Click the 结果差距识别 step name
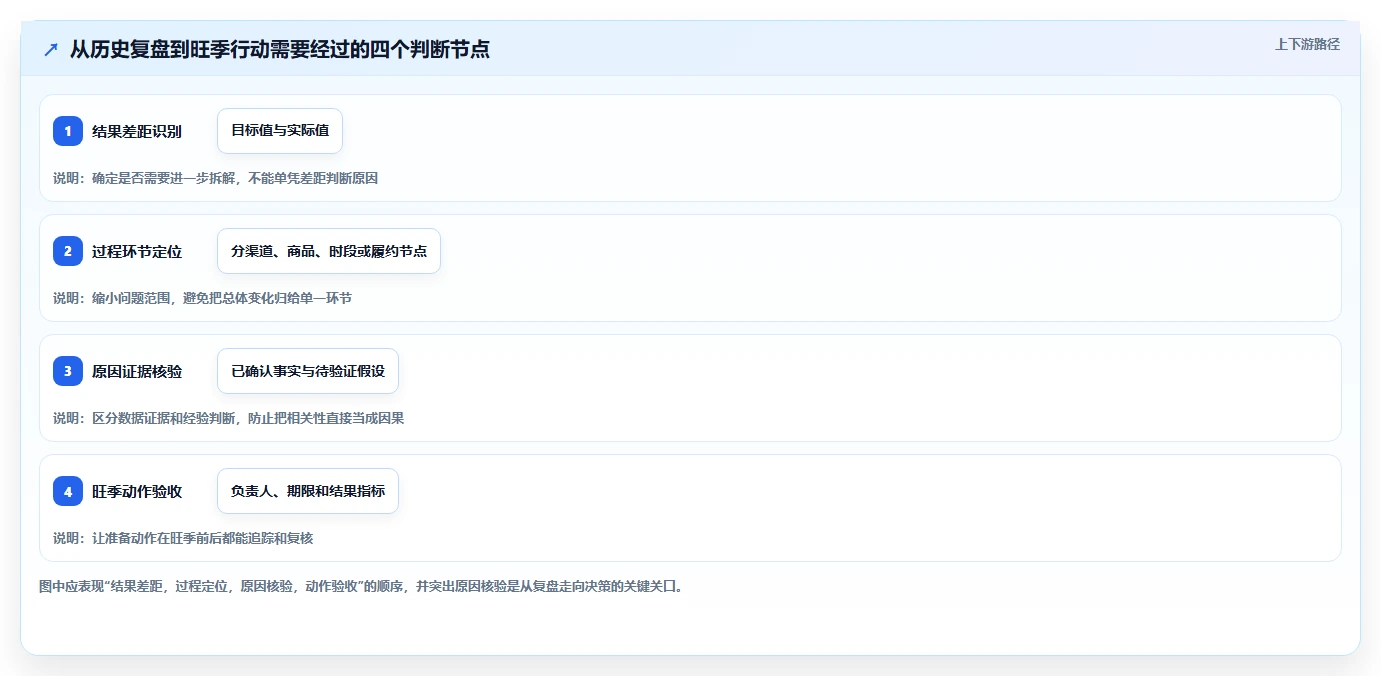The height and width of the screenshot is (676, 1381). (137, 131)
